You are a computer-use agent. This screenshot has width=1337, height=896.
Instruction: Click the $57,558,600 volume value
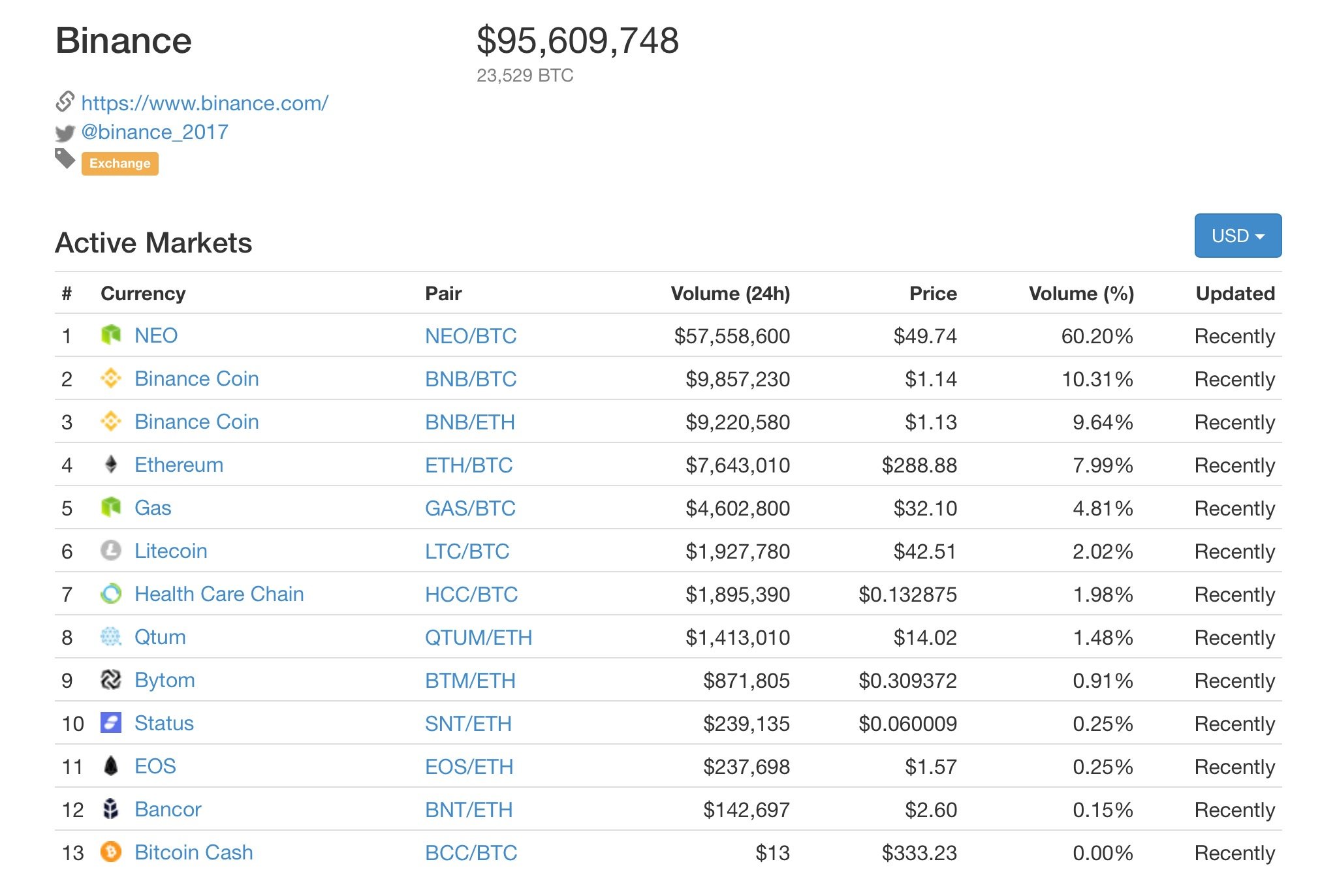point(732,336)
